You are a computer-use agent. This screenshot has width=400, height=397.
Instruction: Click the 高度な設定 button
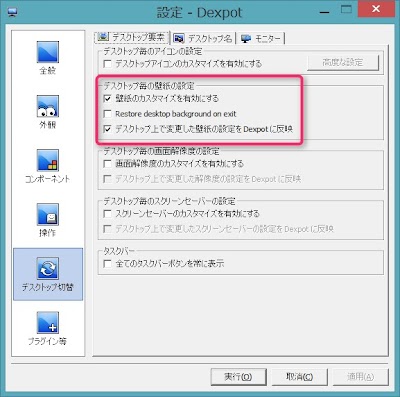pyautogui.click(x=343, y=62)
